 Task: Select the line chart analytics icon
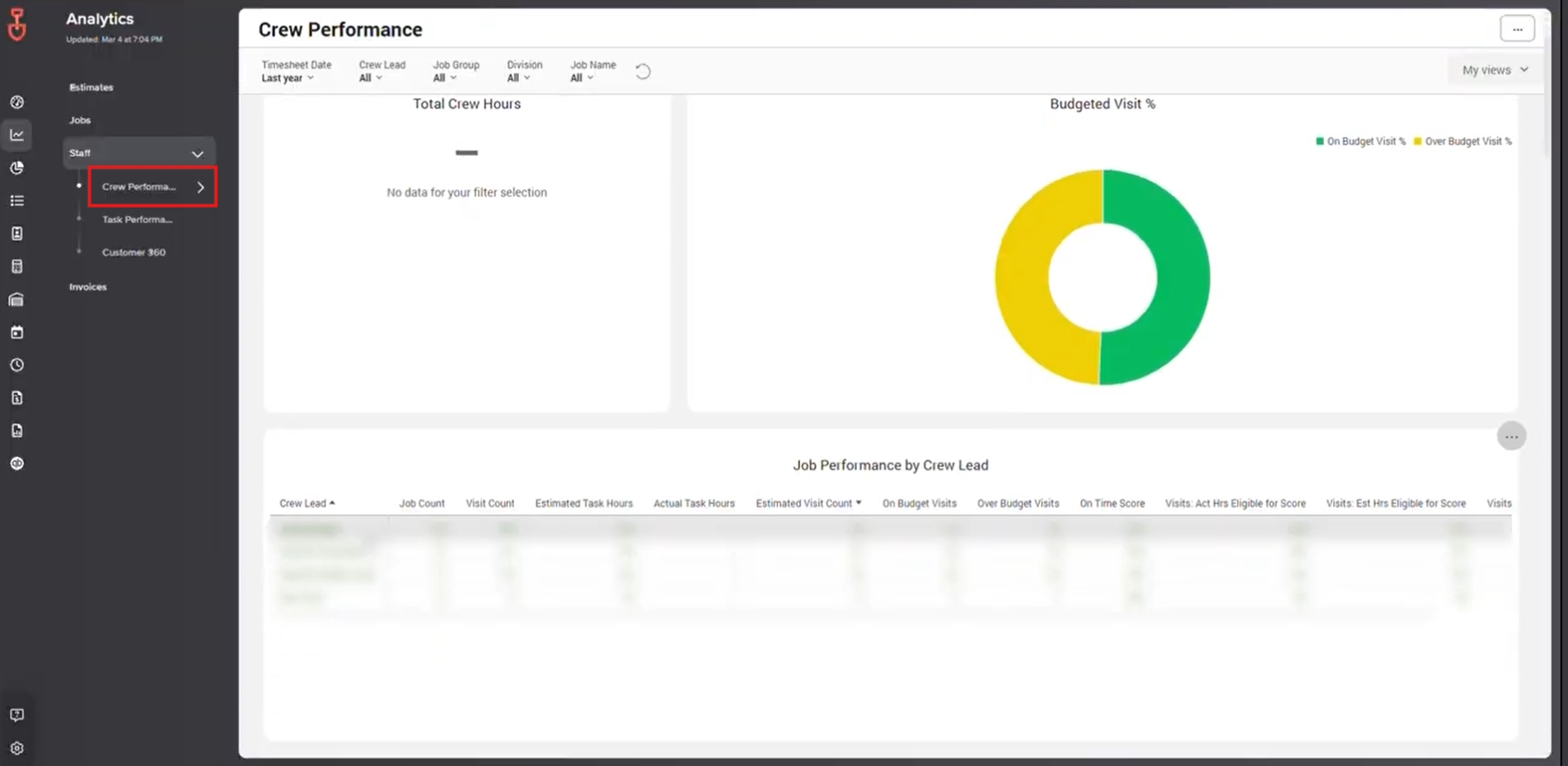point(16,134)
